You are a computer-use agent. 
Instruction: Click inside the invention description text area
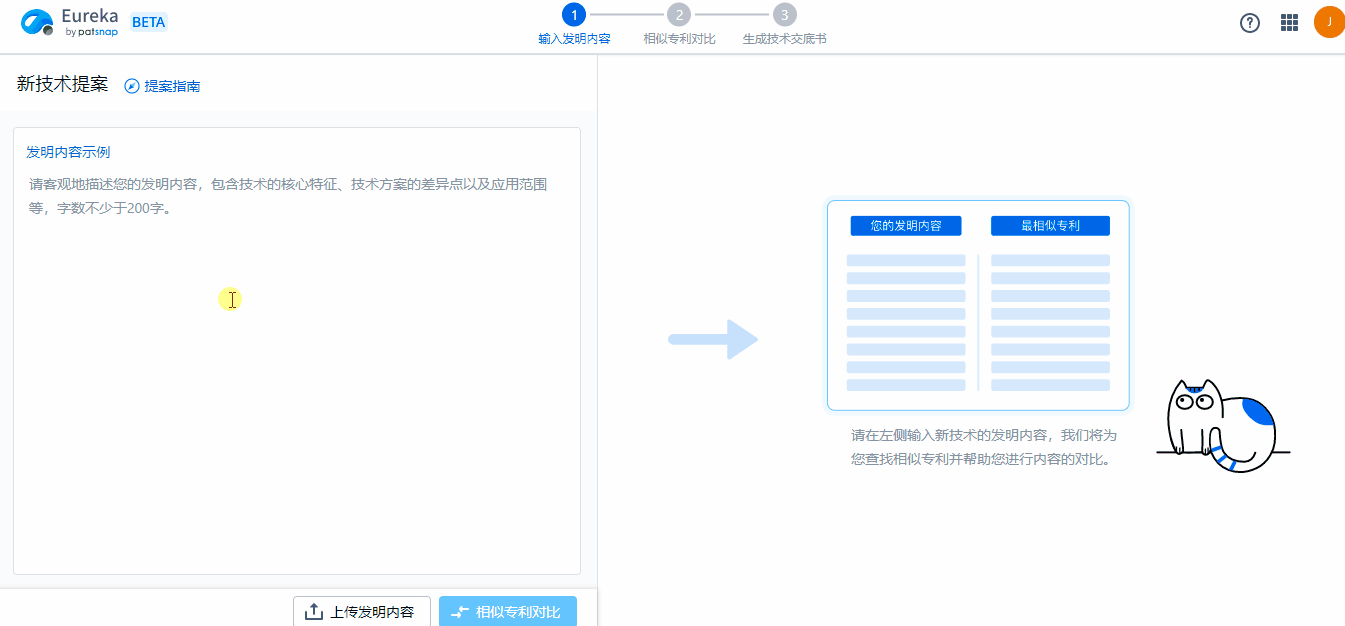[296, 350]
